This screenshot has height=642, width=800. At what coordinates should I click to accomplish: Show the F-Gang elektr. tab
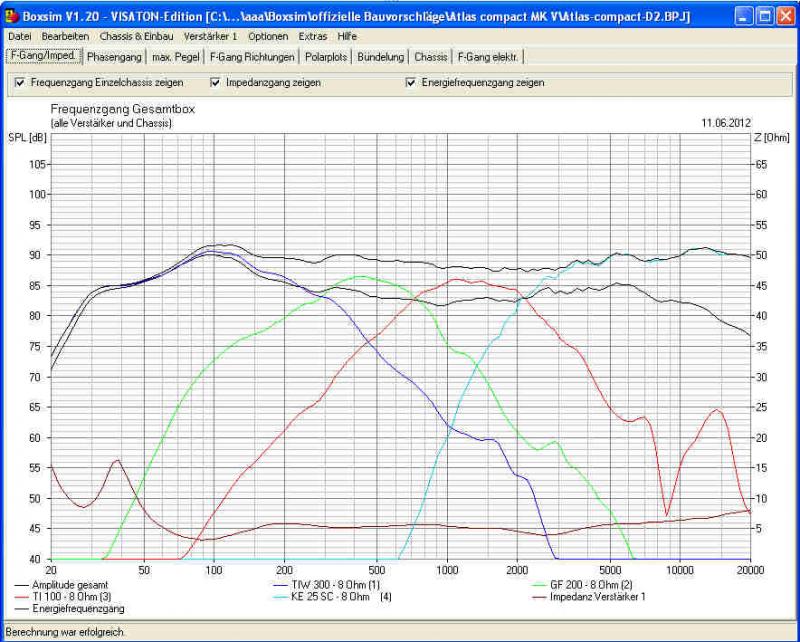click(x=488, y=57)
